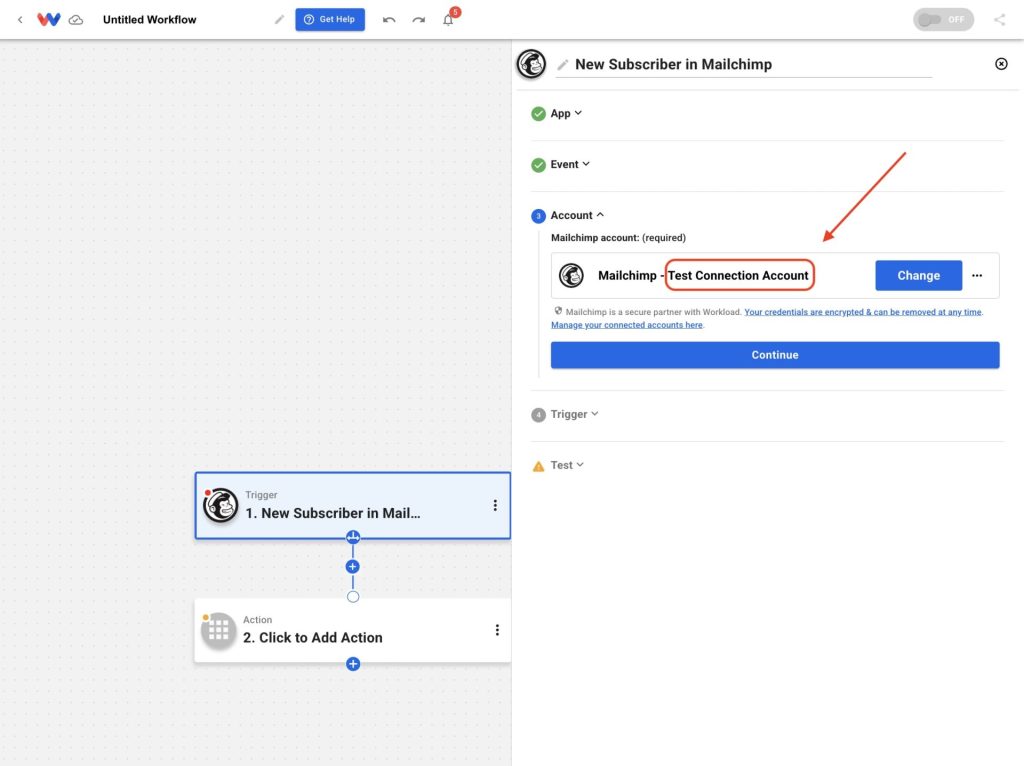Image resolution: width=1024 pixels, height=766 pixels.
Task: Click the app grid icon on action node
Action: click(218, 630)
